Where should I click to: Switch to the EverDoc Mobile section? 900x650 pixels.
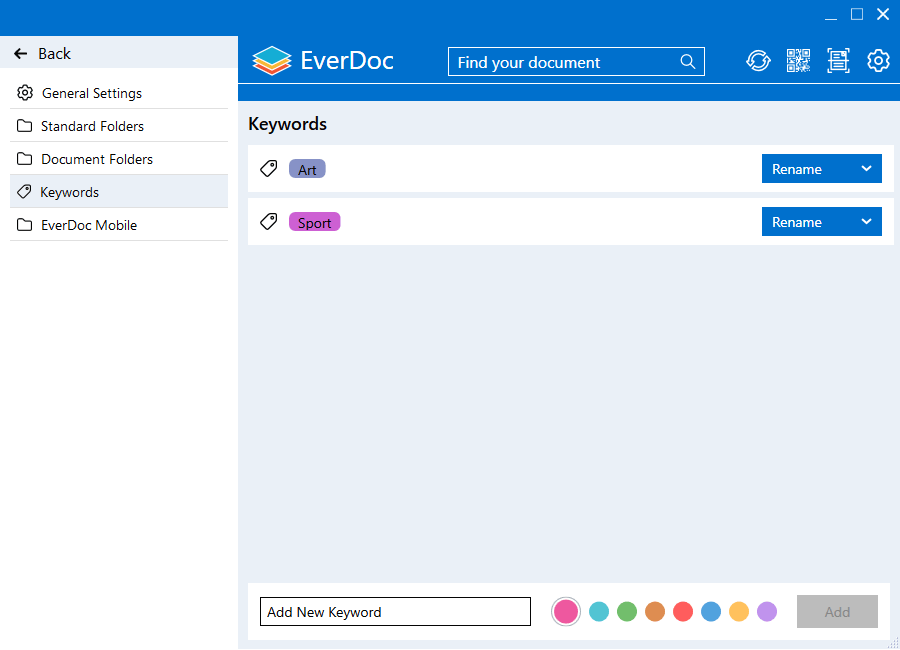tap(88, 225)
